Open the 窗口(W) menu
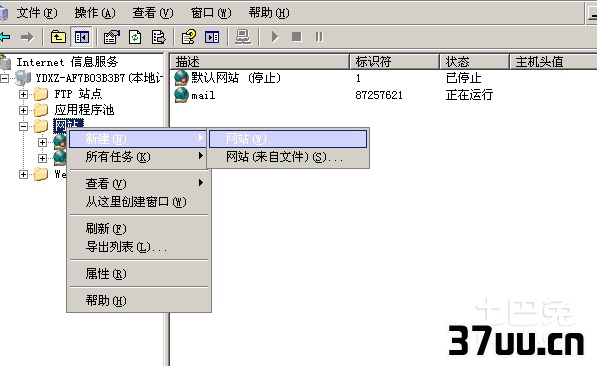The image size is (597, 366). click(211, 13)
